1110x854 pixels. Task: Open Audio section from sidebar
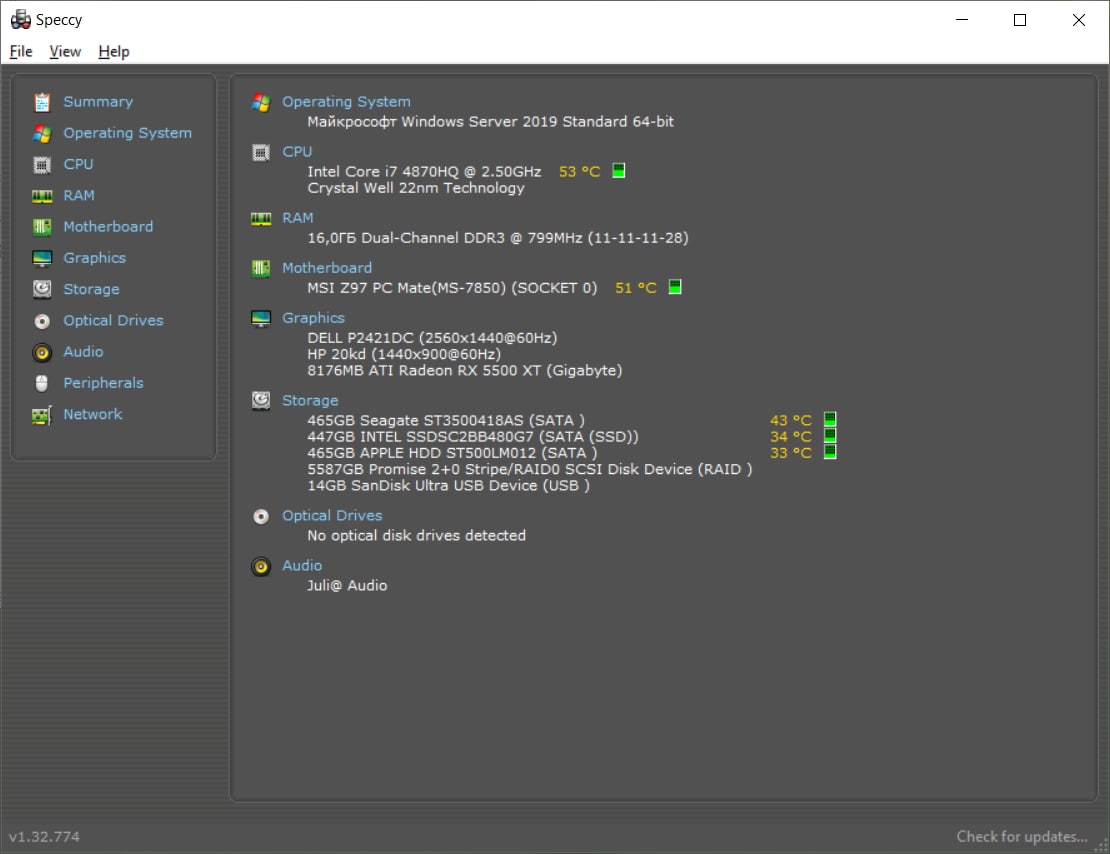click(83, 351)
